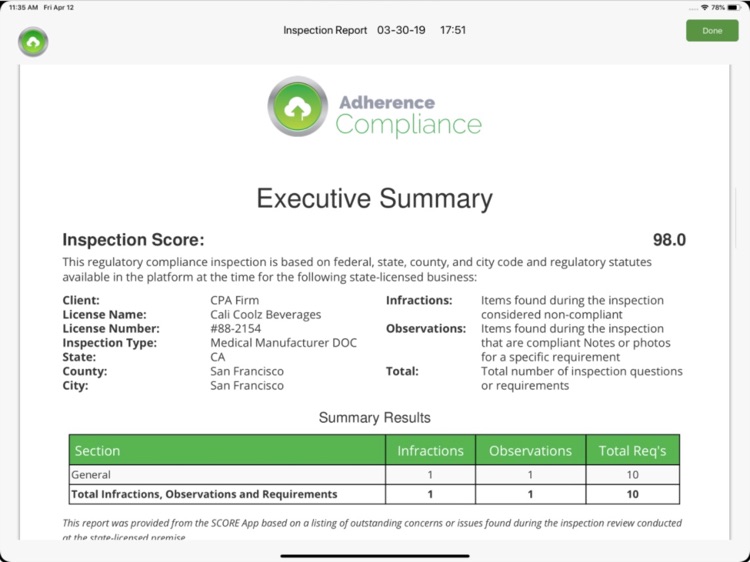The height and width of the screenshot is (562, 750).
Task: Click the Observations: definition label
Action: pyautogui.click(x=426, y=329)
